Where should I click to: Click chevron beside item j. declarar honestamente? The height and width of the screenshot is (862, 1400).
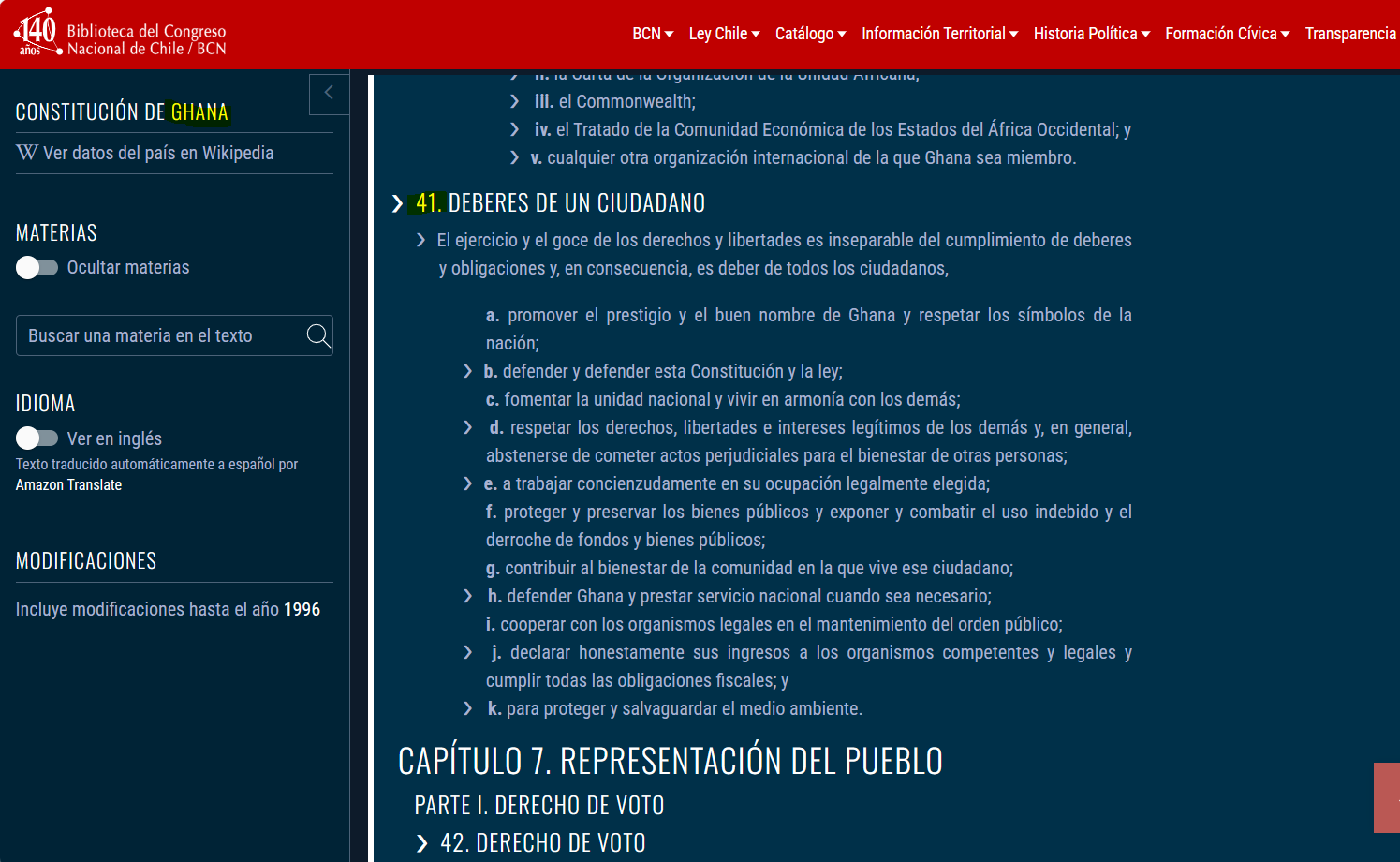point(468,653)
